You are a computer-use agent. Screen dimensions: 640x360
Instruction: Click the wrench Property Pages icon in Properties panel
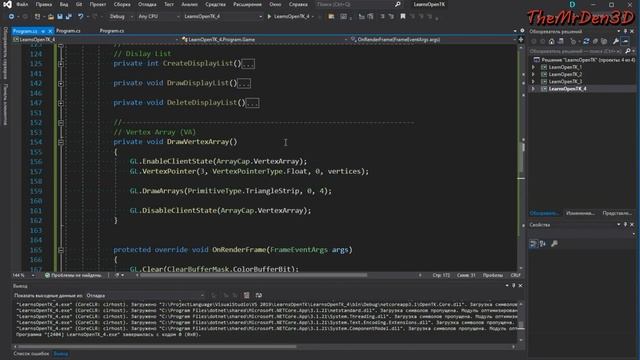(554, 244)
